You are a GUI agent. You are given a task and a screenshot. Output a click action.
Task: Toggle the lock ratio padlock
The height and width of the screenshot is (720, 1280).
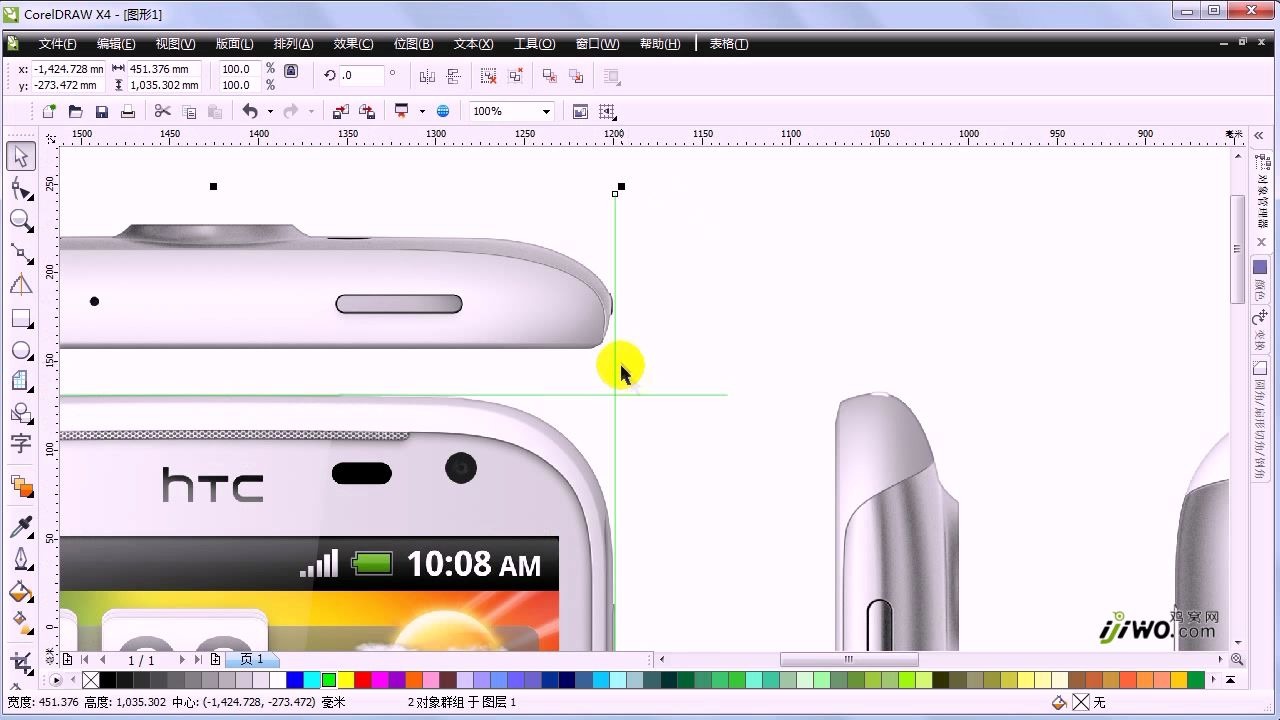pos(291,71)
